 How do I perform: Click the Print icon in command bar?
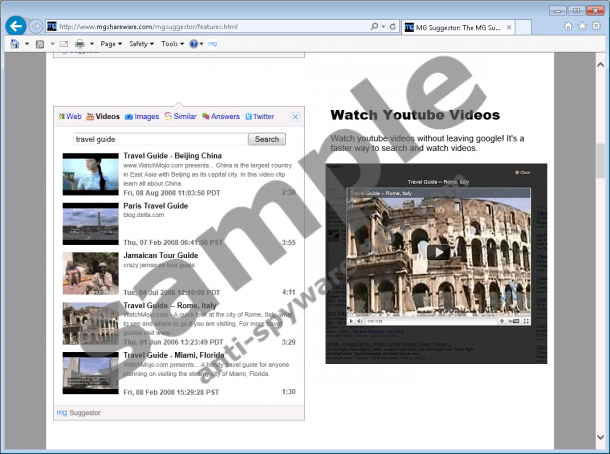pyautogui.click(x=80, y=44)
